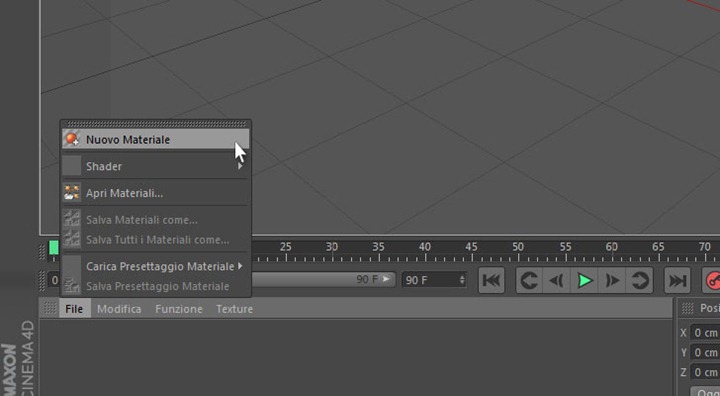Toggle the red record keyframe button
Screen dimensions: 720x396
tap(712, 280)
